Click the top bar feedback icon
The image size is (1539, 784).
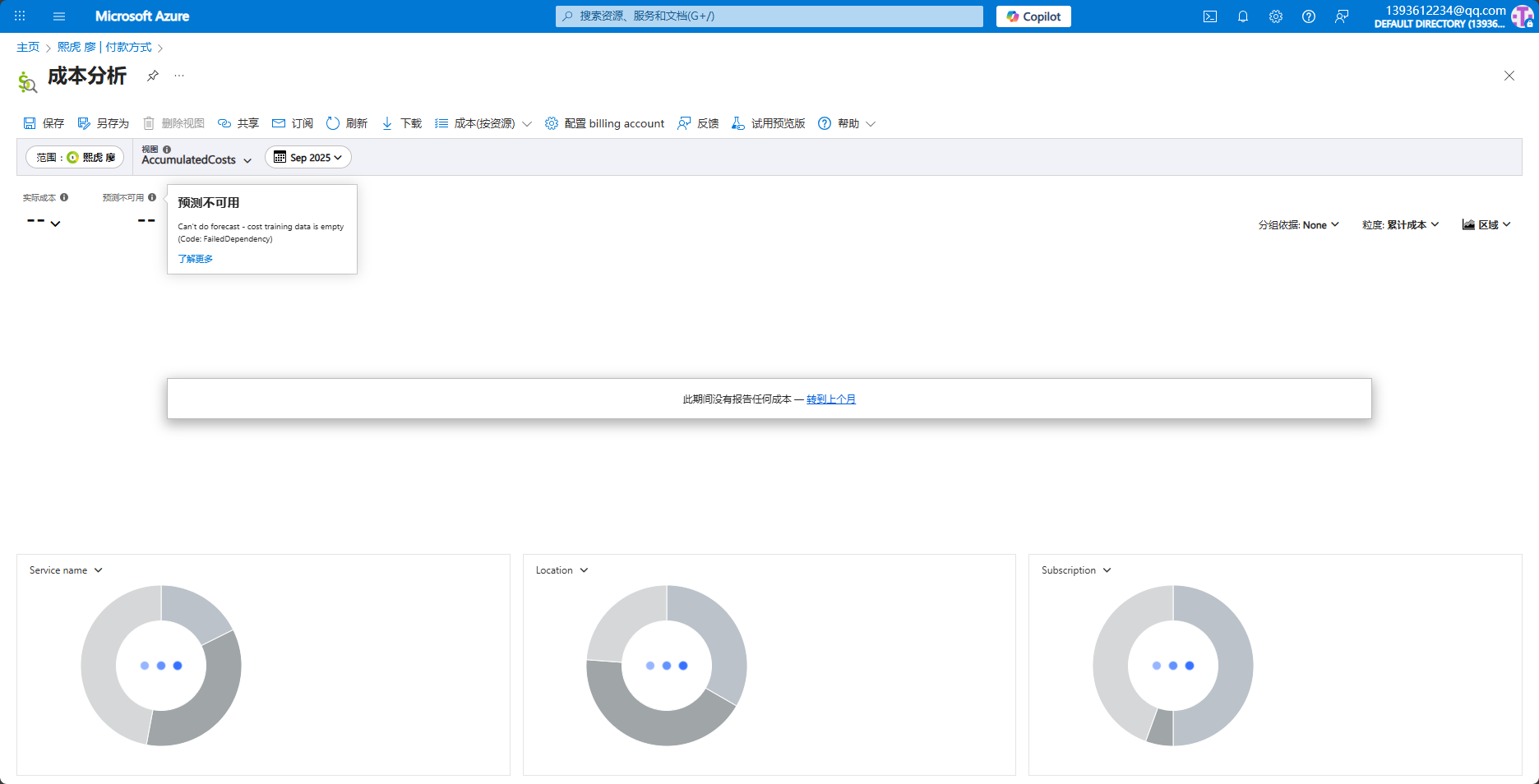point(1342,16)
